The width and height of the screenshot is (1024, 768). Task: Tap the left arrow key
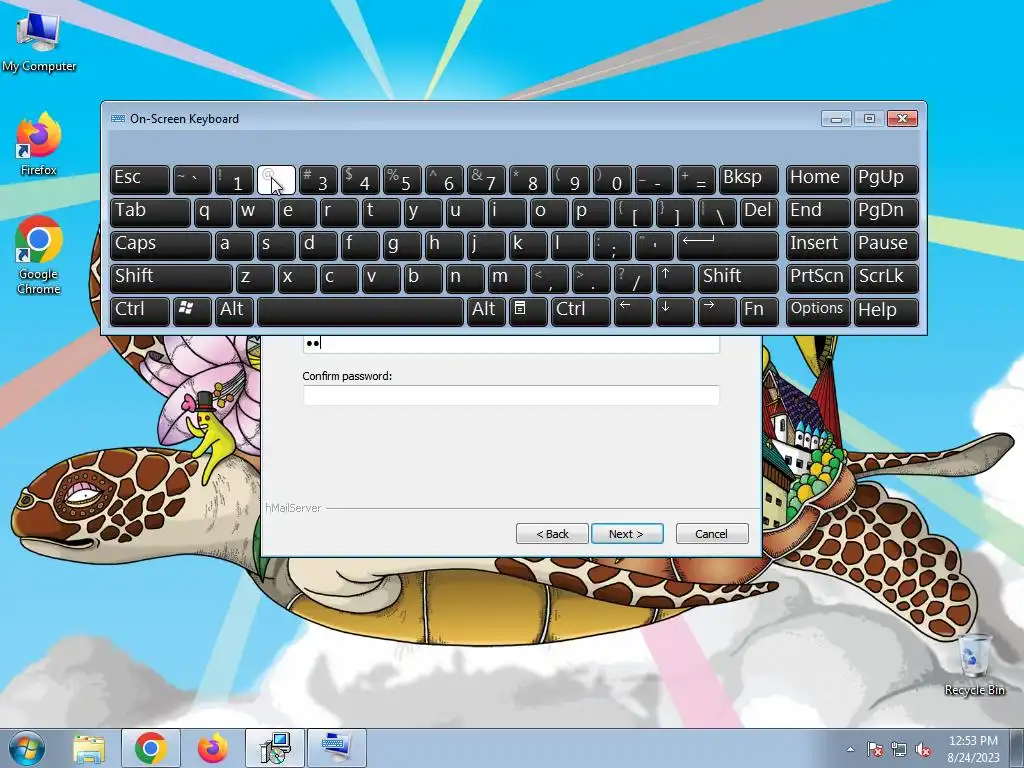[633, 311]
